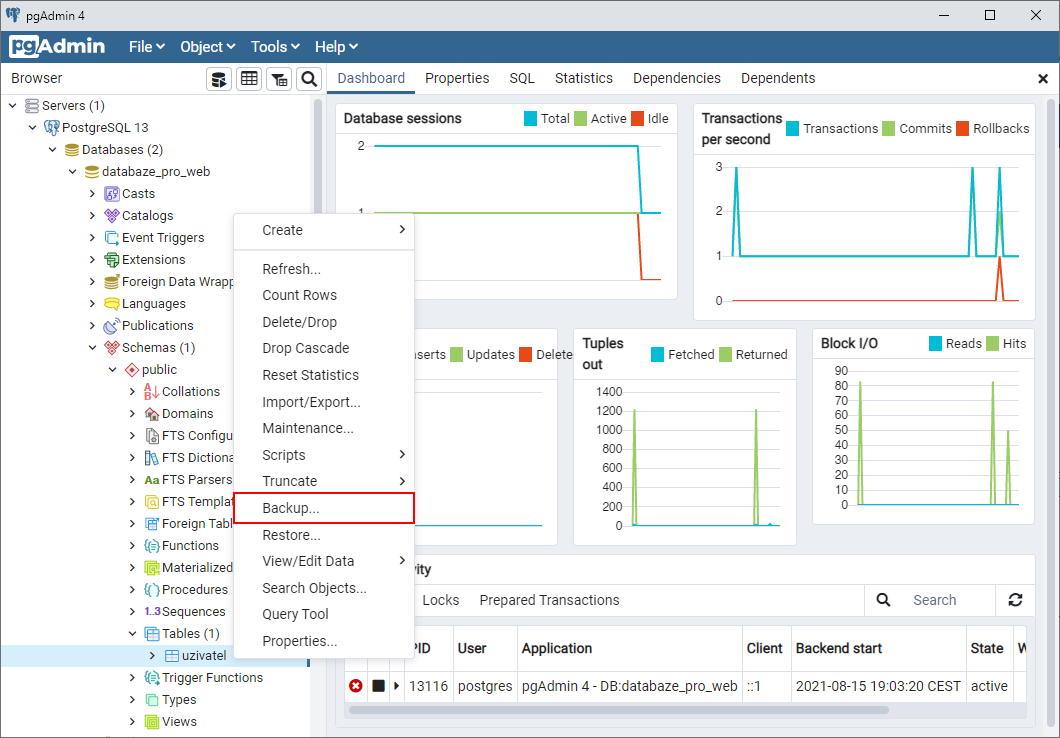The image size is (1060, 738).
Task: Open Search Objects magnifier in Browser
Action: point(309,79)
